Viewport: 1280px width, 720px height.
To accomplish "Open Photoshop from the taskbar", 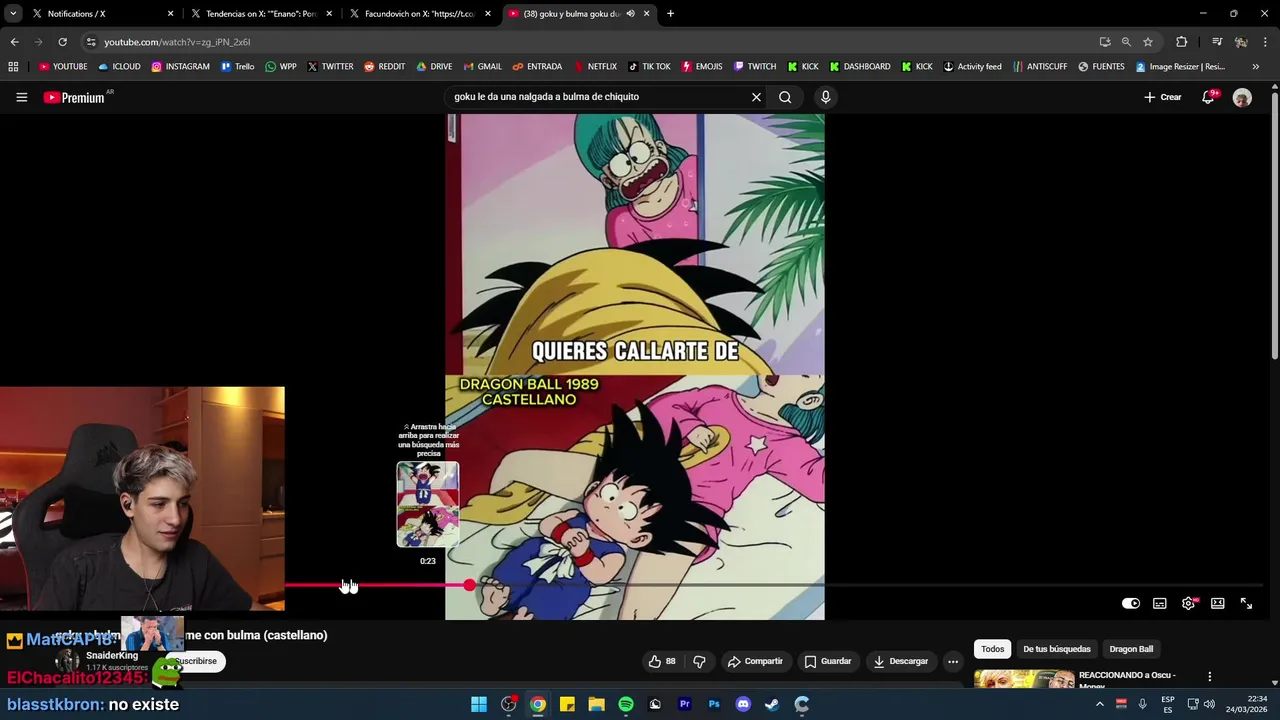I will coord(714,704).
